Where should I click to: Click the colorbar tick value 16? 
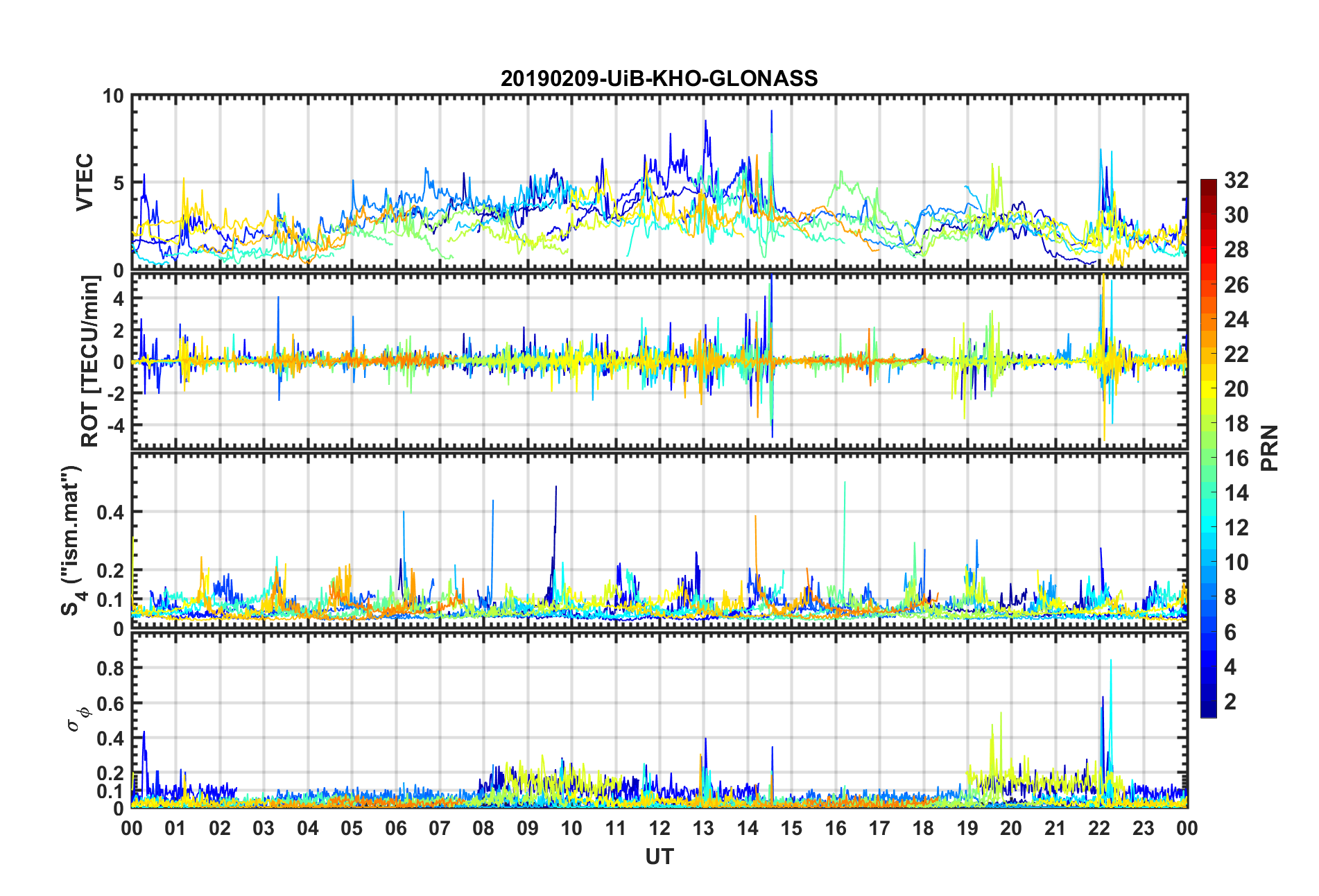click(x=1236, y=458)
